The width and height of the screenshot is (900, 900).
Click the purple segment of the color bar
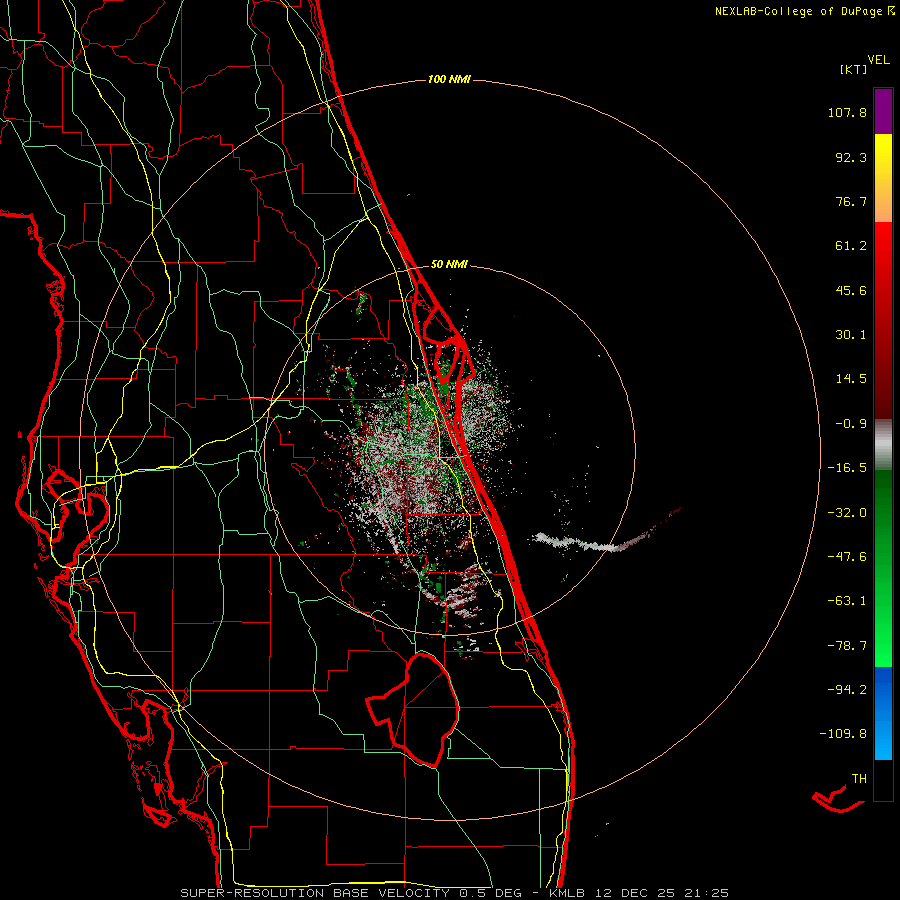883,111
